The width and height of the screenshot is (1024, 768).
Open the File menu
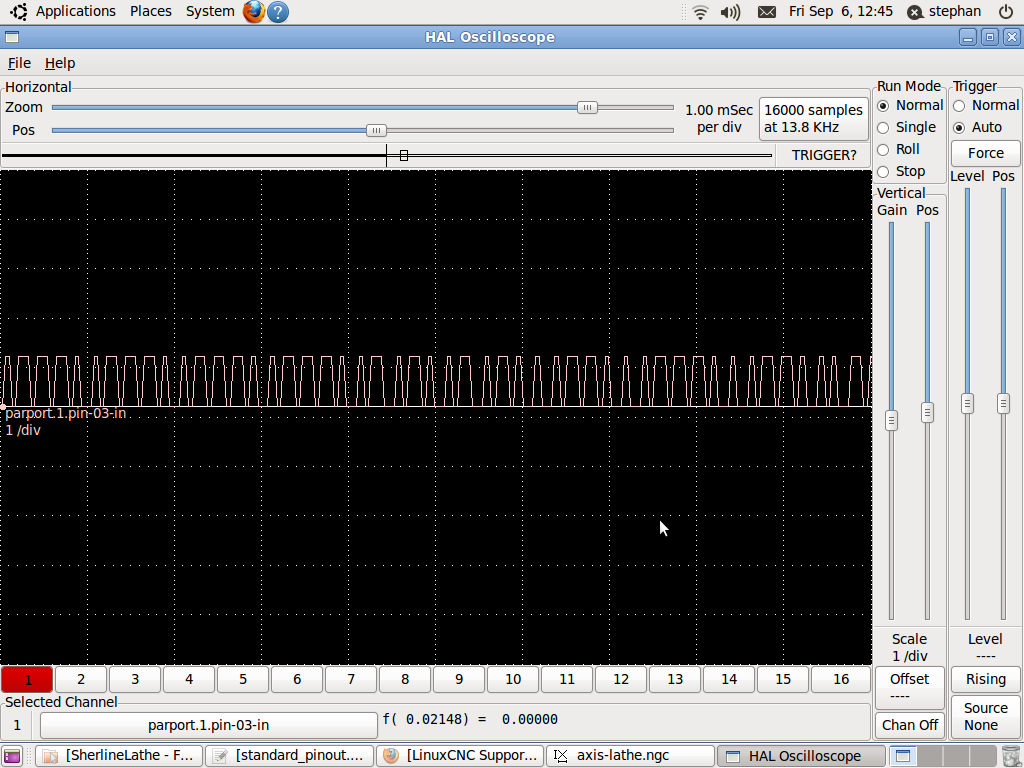(x=19, y=63)
